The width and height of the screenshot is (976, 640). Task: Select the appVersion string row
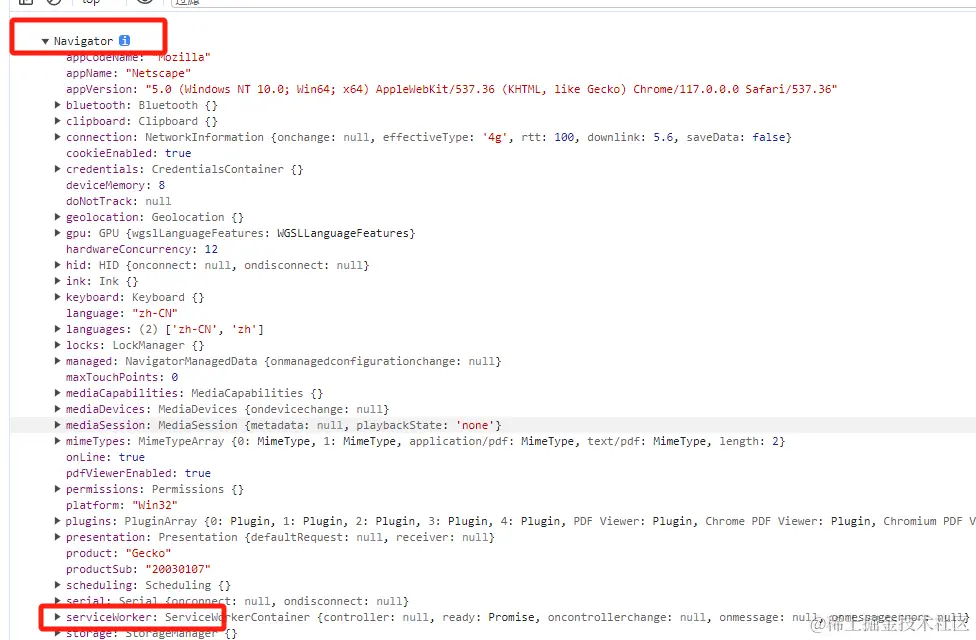[x=451, y=89]
